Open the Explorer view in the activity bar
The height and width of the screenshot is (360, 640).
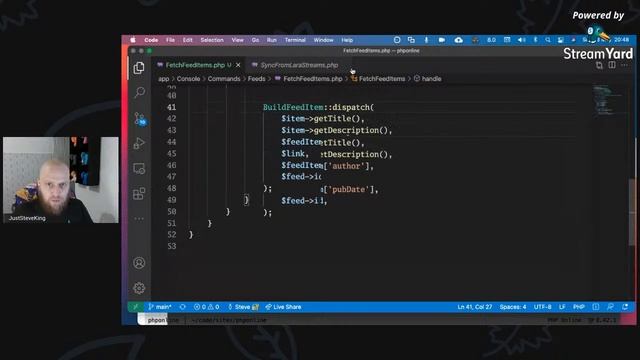point(139,68)
